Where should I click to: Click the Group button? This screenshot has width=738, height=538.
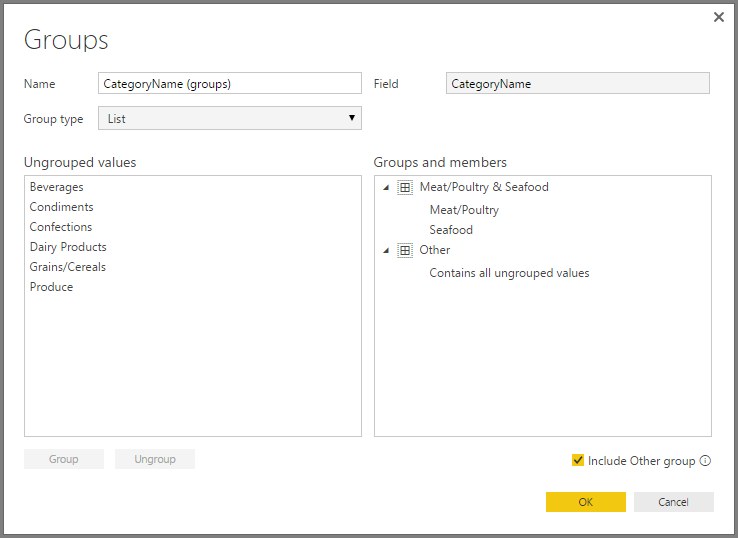coord(64,459)
